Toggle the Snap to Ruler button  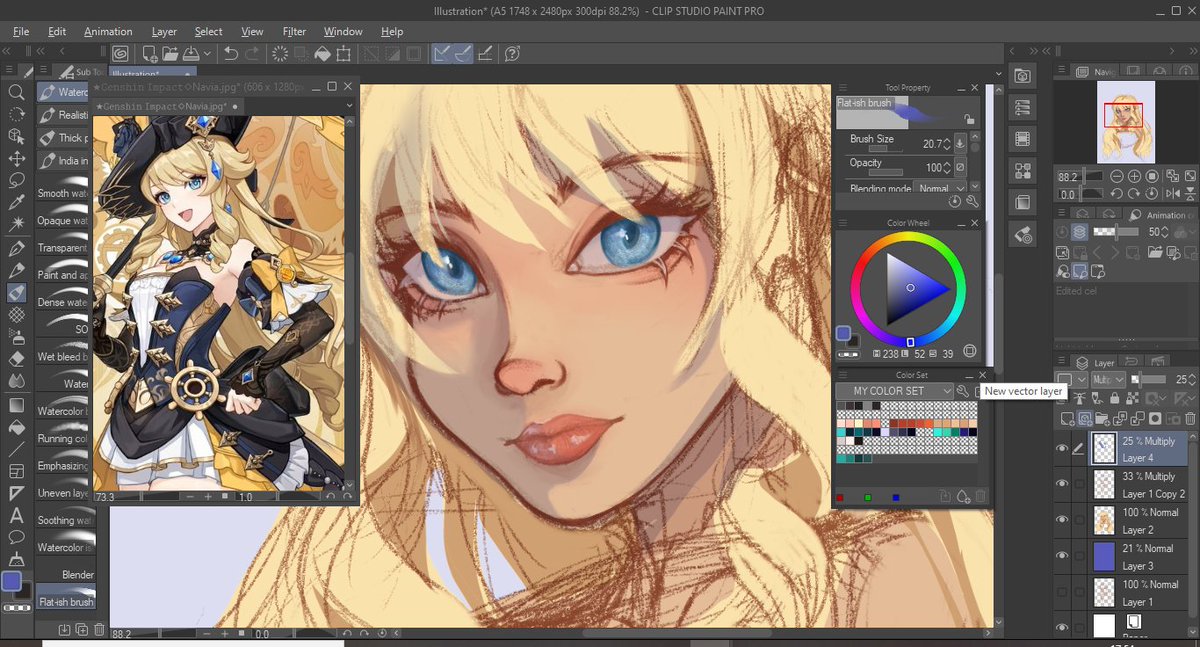point(443,54)
